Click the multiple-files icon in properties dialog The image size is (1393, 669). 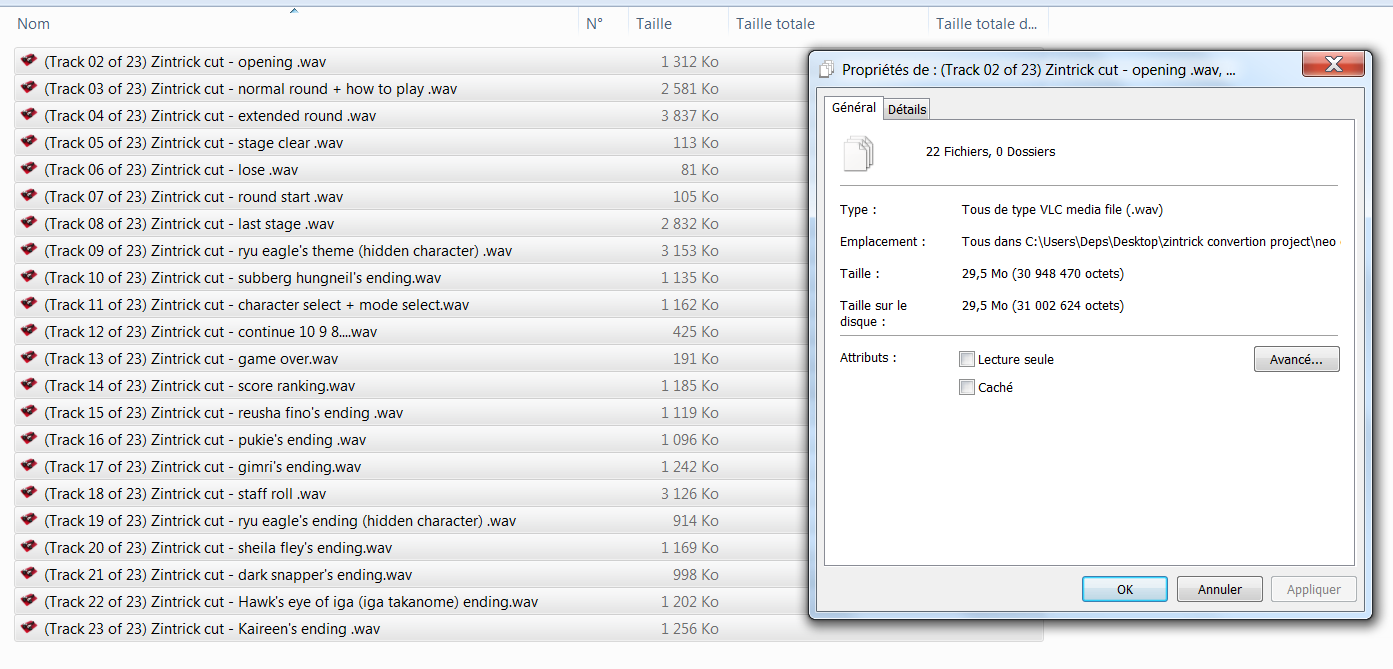pos(858,153)
